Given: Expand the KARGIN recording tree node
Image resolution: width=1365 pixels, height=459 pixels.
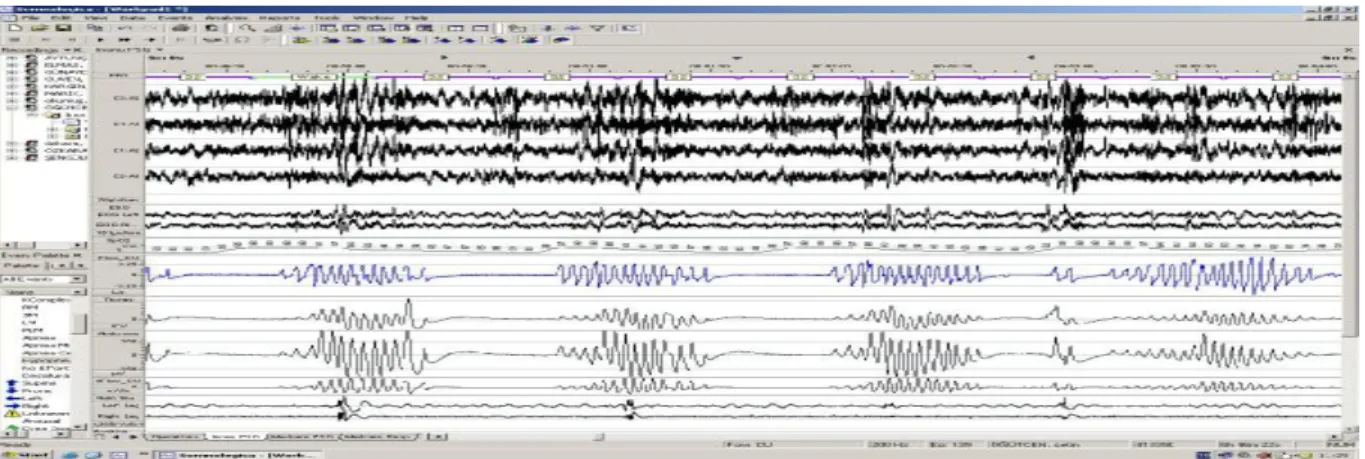Looking at the screenshot, I should pyautogui.click(x=11, y=86).
